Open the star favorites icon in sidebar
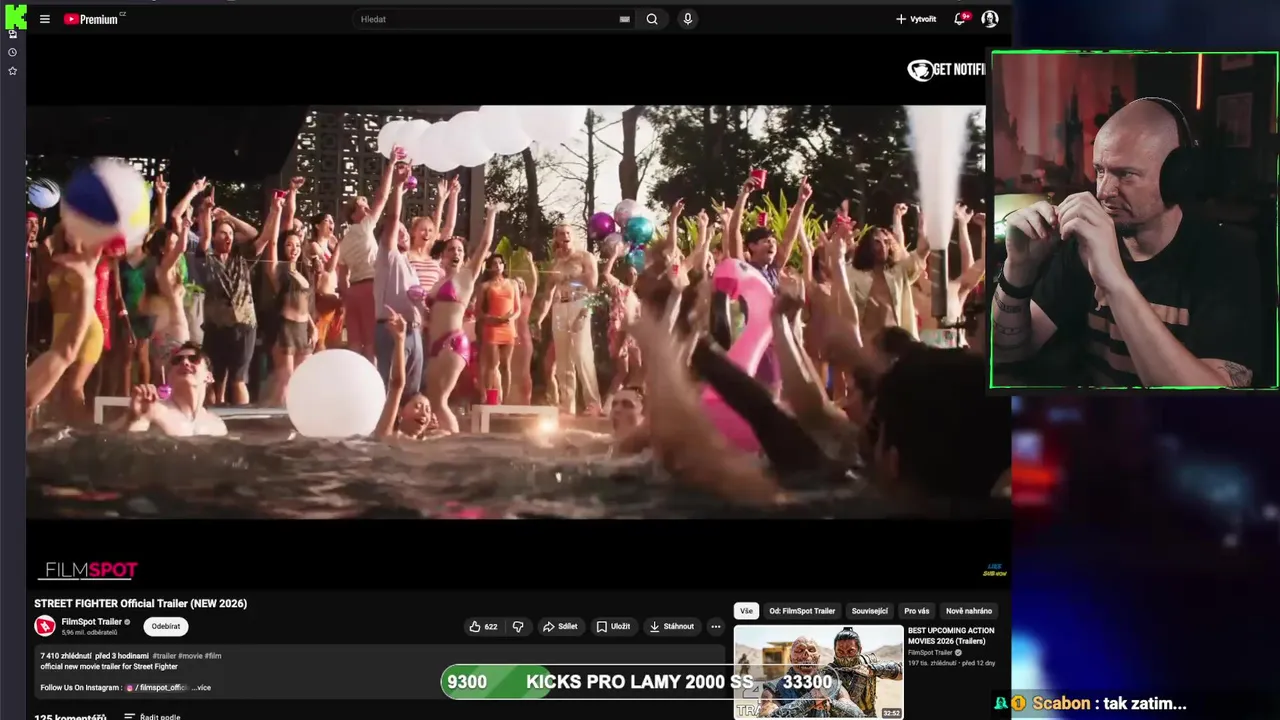The height and width of the screenshot is (720, 1280). click(x=12, y=71)
